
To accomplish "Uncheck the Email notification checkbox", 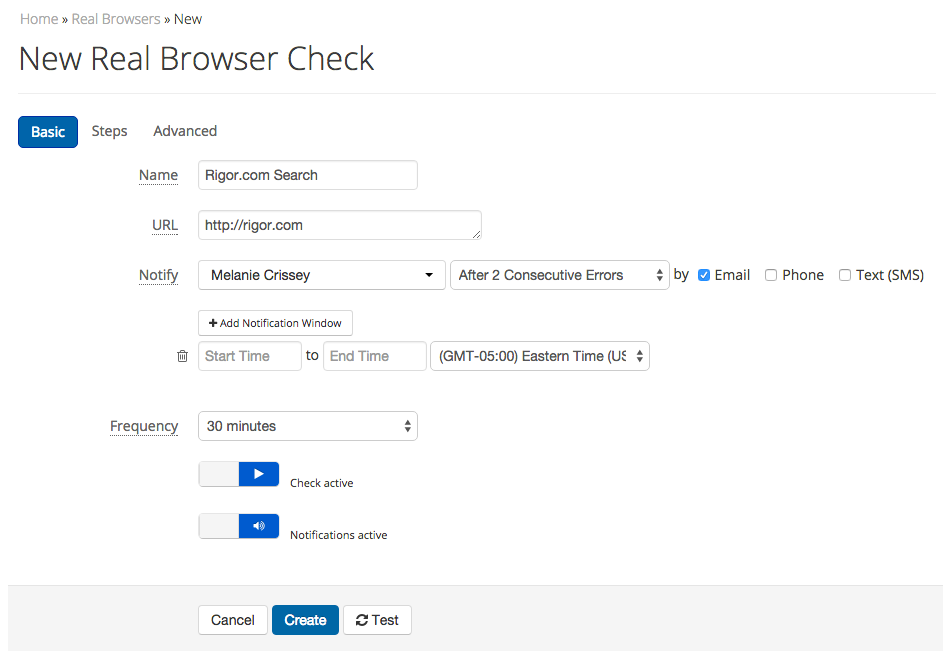I will (704, 275).
